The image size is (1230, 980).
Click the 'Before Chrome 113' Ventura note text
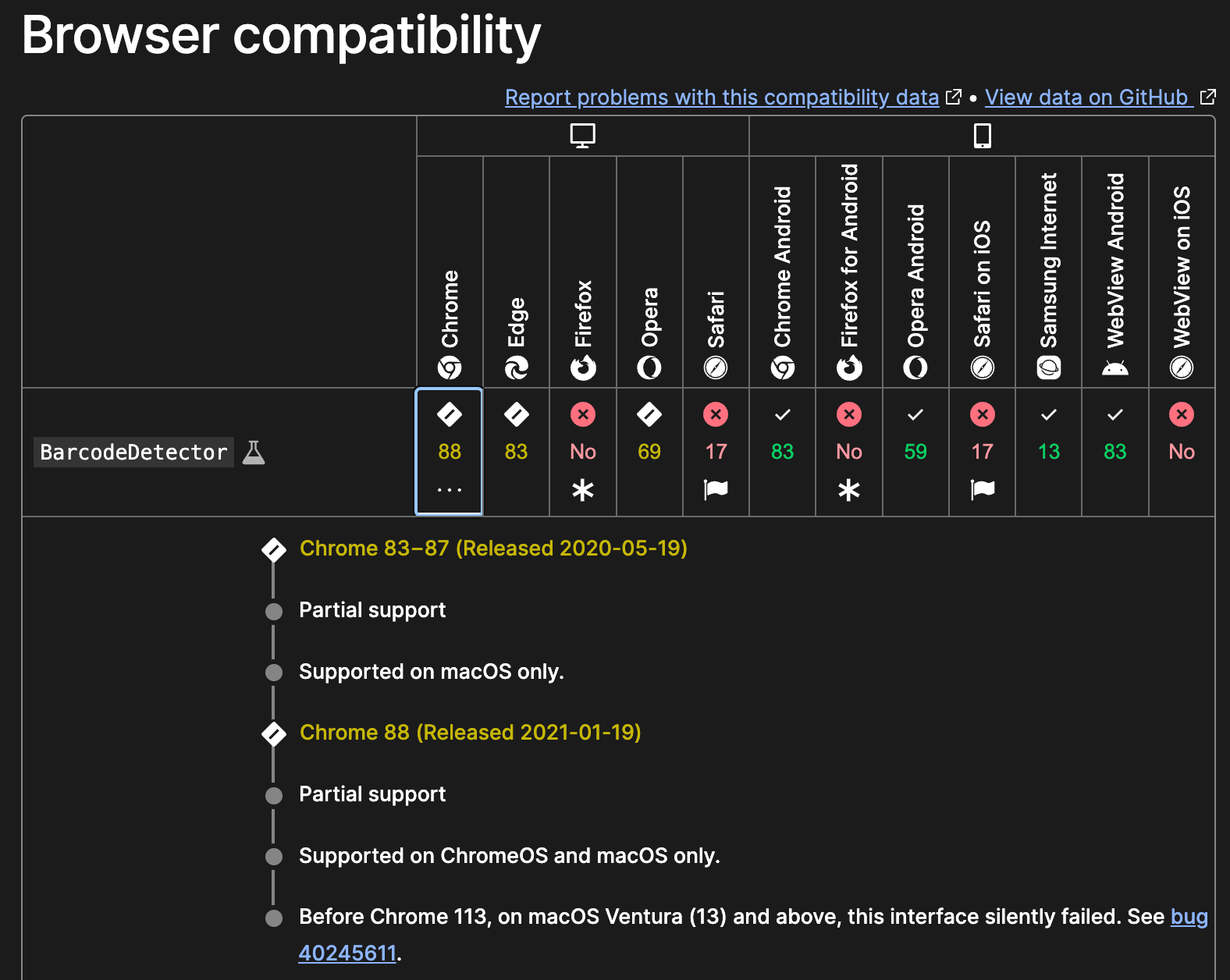[732, 917]
